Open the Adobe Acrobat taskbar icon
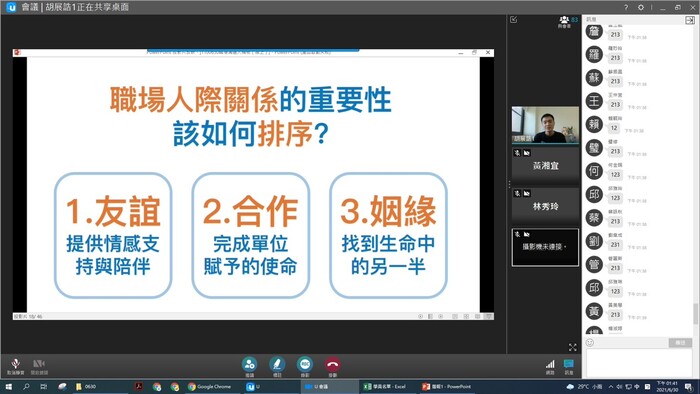The width and height of the screenshot is (700, 394). pos(139,386)
